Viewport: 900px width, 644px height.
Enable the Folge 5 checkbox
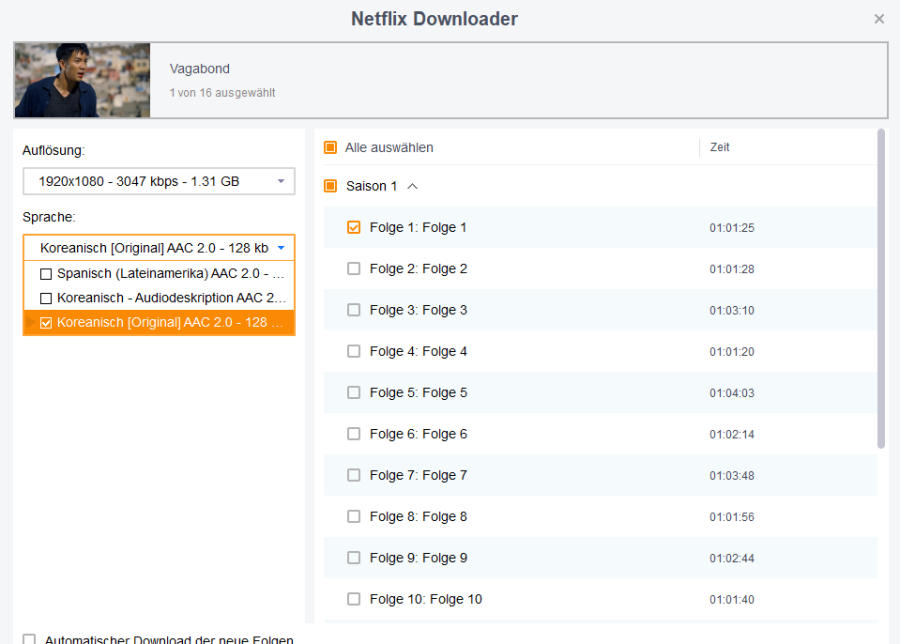click(353, 393)
